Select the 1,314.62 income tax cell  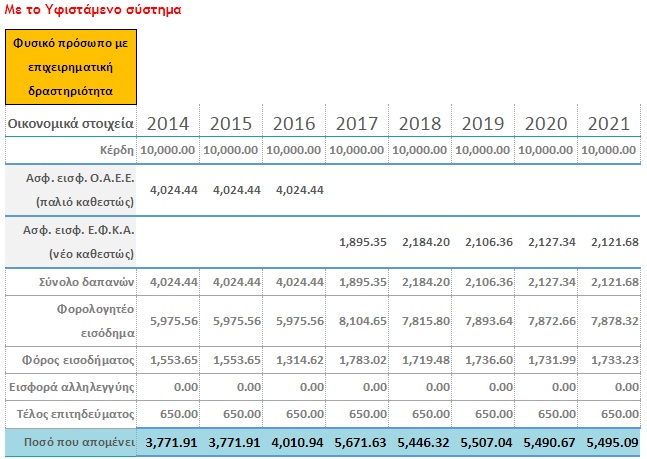point(300,360)
